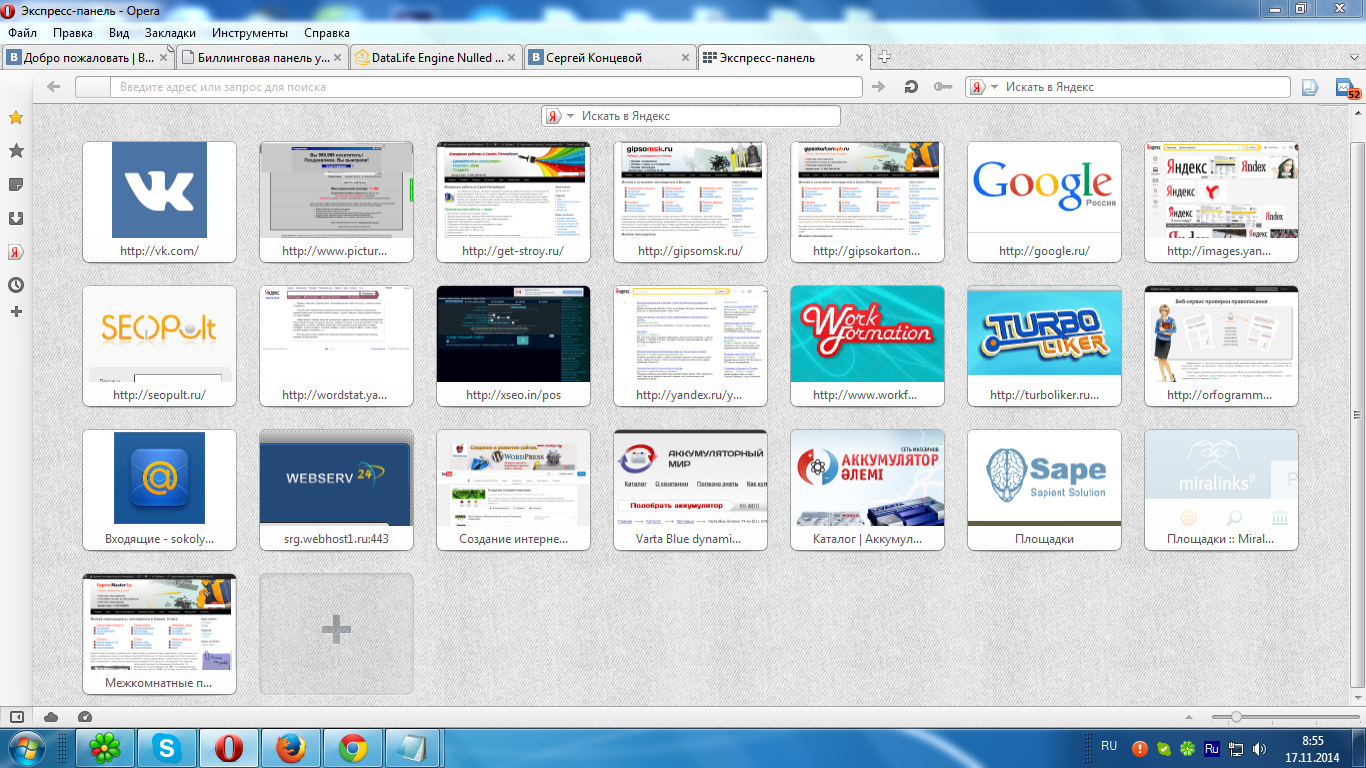The image size is (1366, 768).
Task: Open the srg.webhost1.ru:443 speed dial tile
Action: tap(336, 489)
